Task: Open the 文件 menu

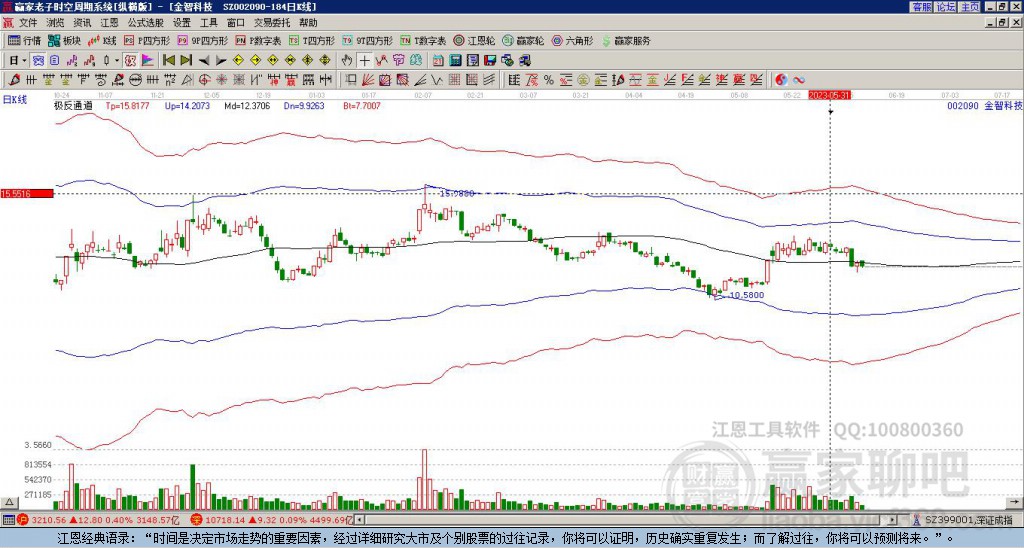Action: pyautogui.click(x=28, y=23)
